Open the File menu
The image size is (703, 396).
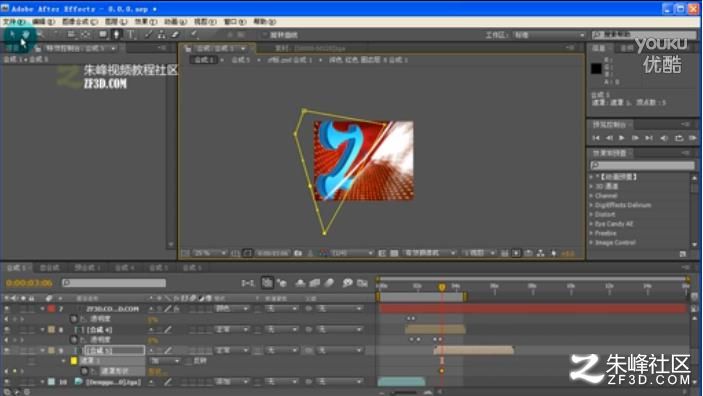click(14, 22)
